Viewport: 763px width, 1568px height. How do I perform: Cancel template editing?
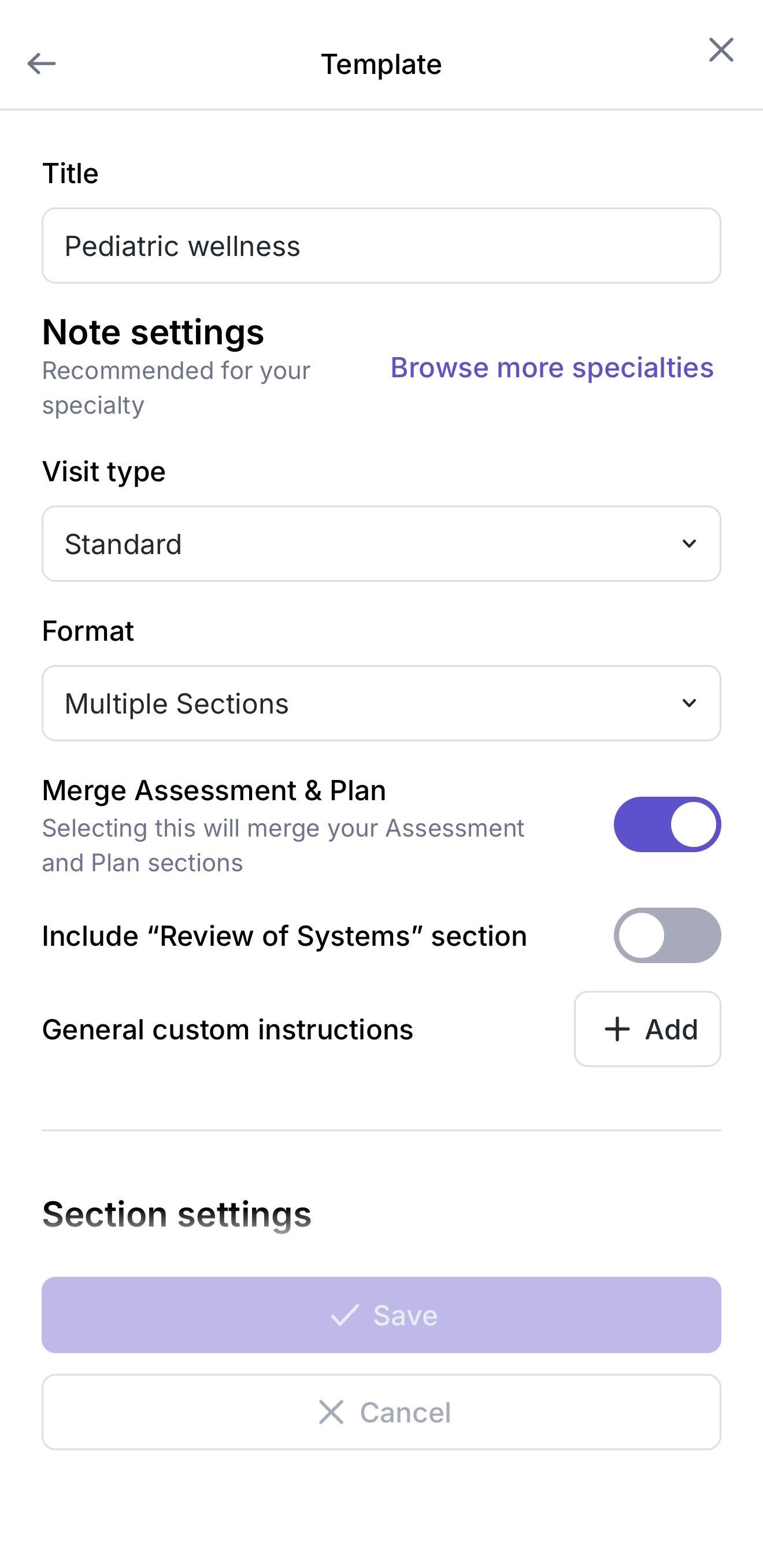point(381,1412)
